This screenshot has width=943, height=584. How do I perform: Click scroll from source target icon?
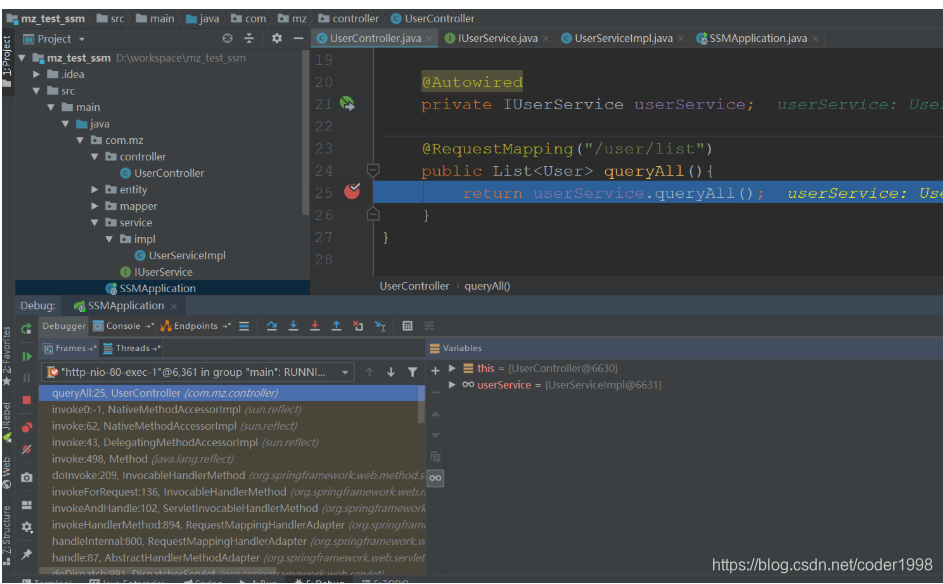[227, 38]
